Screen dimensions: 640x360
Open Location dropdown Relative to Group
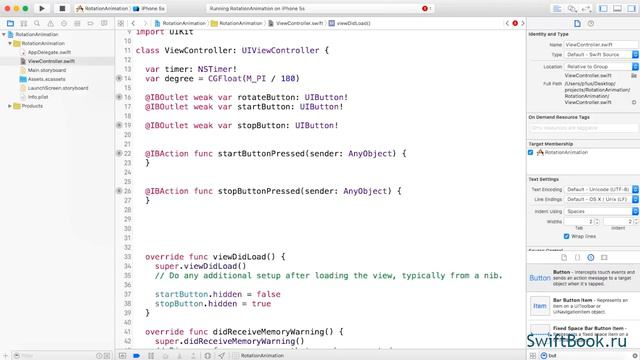click(602, 67)
